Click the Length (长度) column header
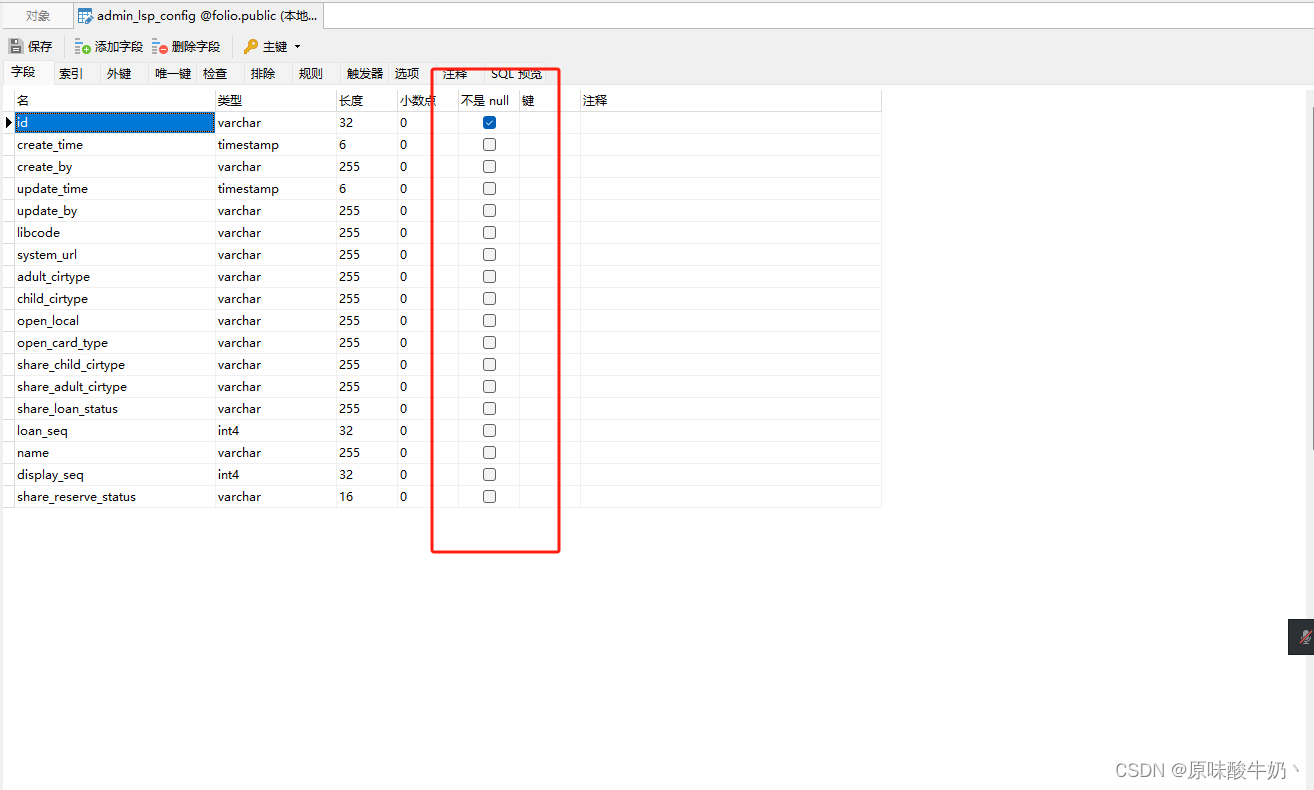The height and width of the screenshot is (790, 1314). tap(367, 100)
